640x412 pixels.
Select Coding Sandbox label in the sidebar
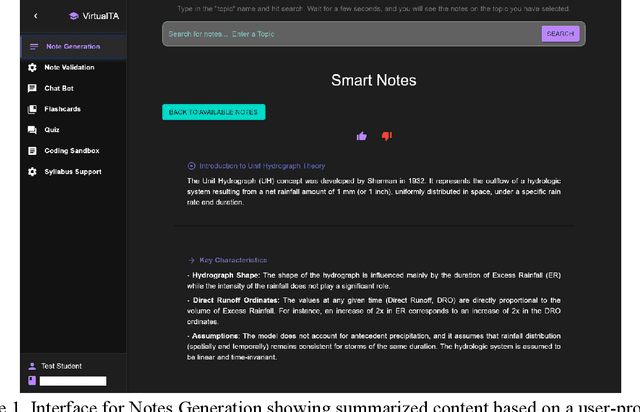click(x=72, y=151)
